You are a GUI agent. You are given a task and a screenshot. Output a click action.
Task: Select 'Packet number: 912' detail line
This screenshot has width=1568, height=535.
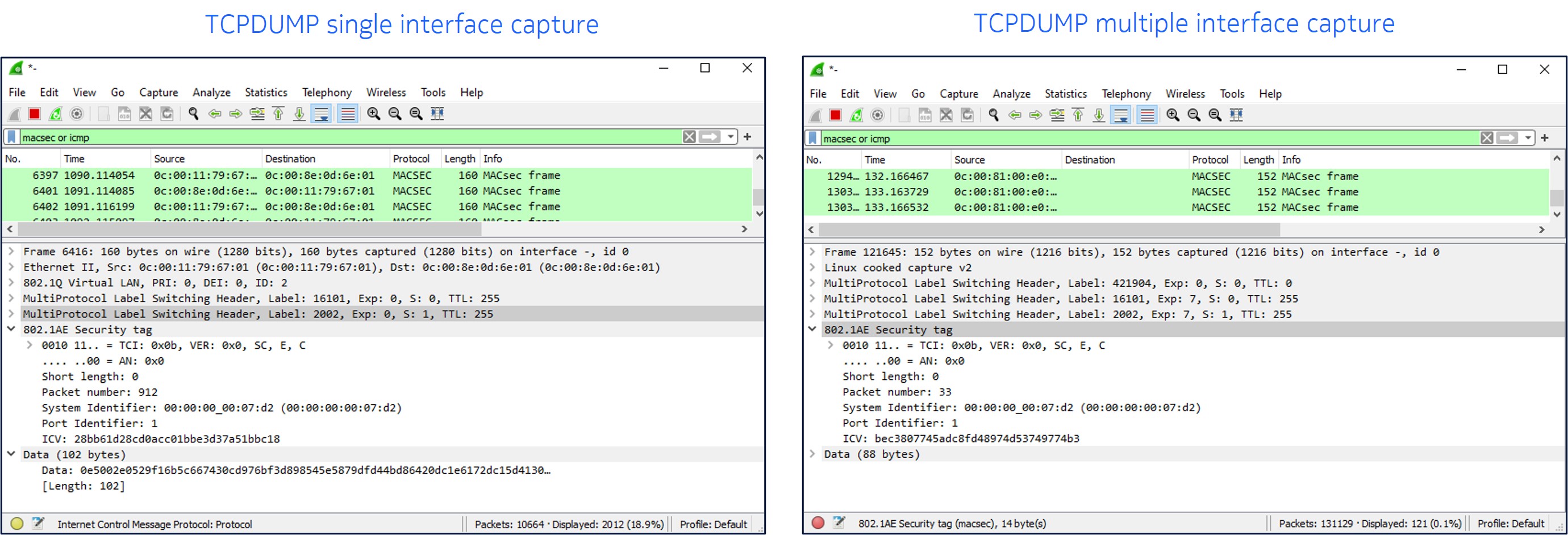coord(99,391)
